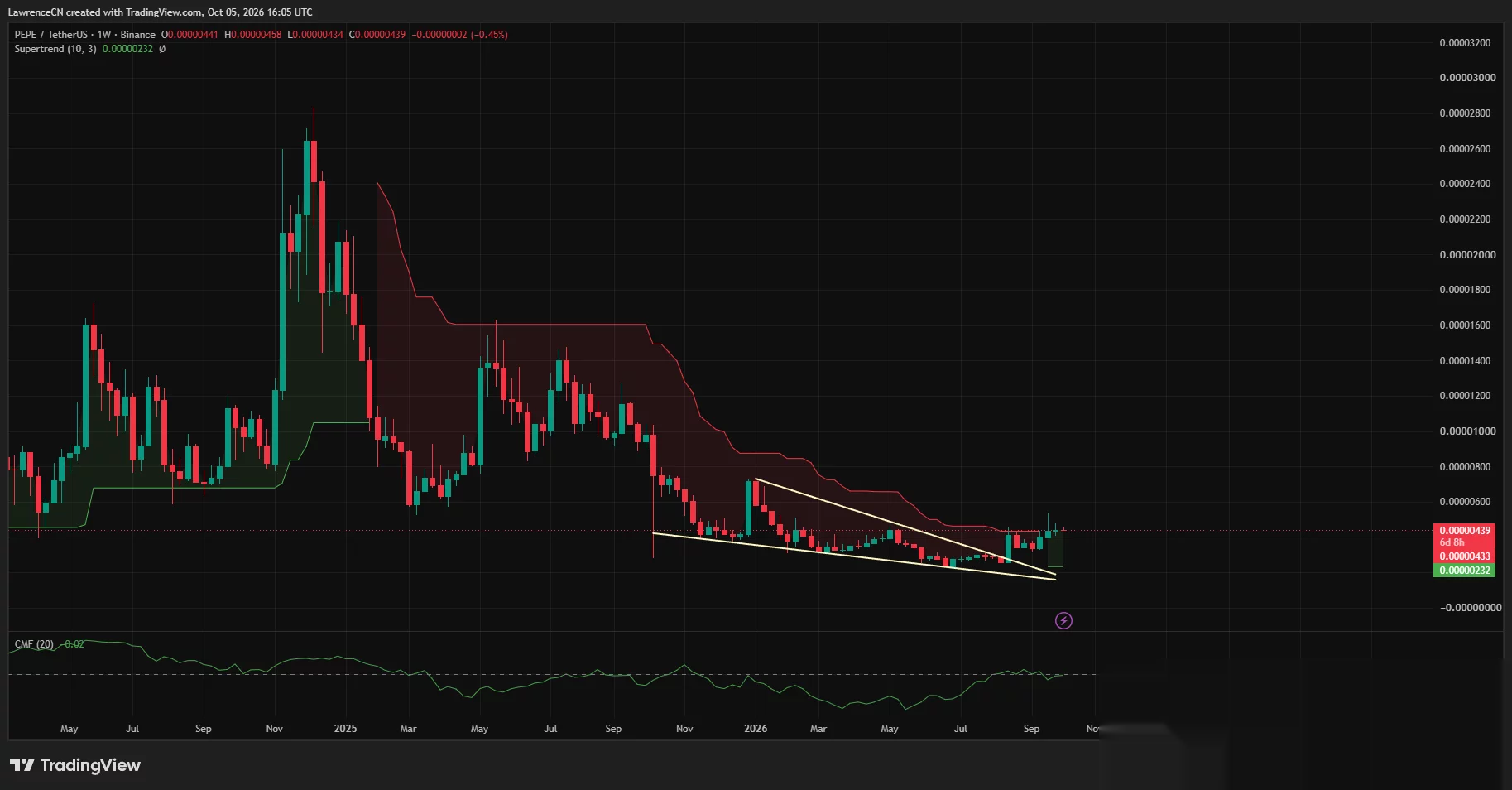Click the 6d 8h countdown text
1512x790 pixels.
[1452, 542]
